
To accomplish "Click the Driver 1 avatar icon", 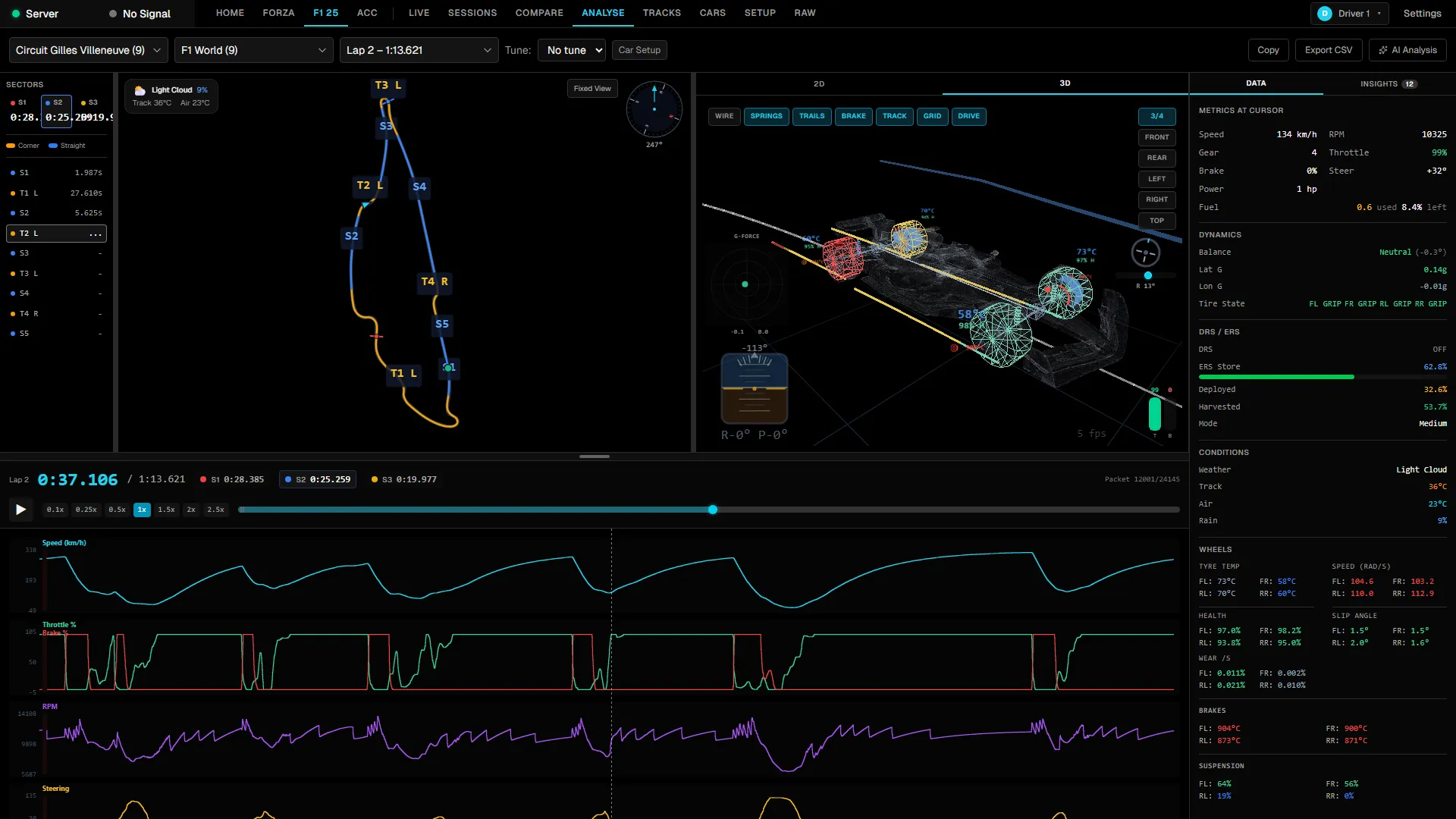I will tap(1325, 14).
